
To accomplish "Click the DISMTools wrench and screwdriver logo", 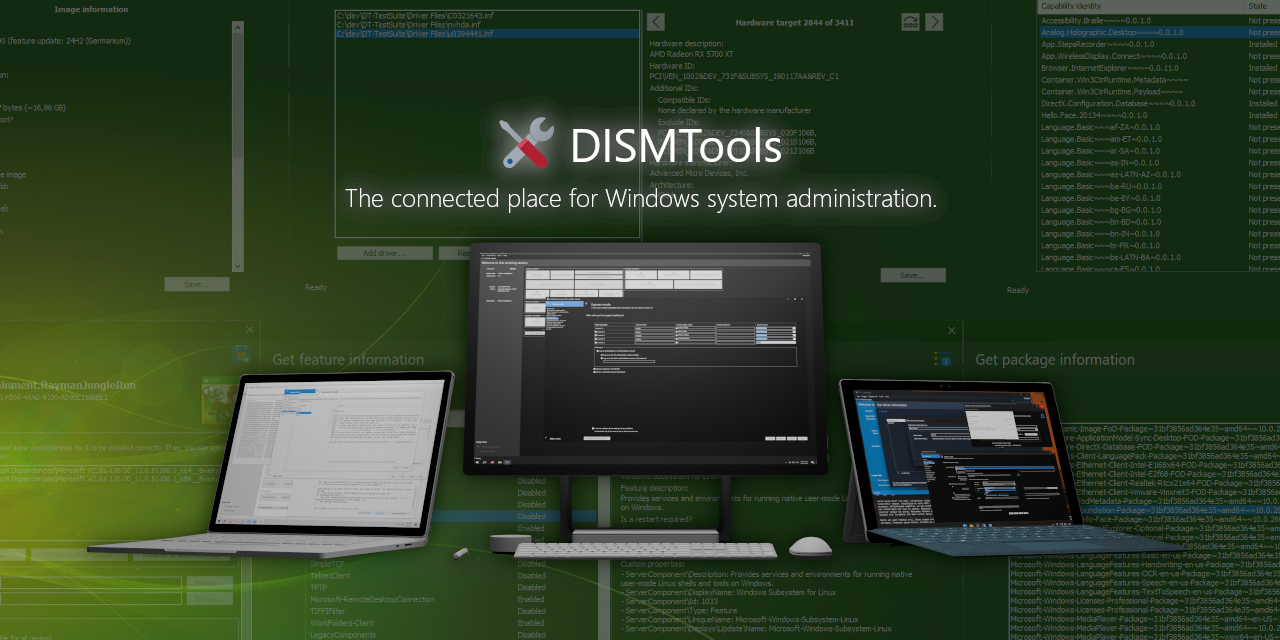I will [526, 142].
